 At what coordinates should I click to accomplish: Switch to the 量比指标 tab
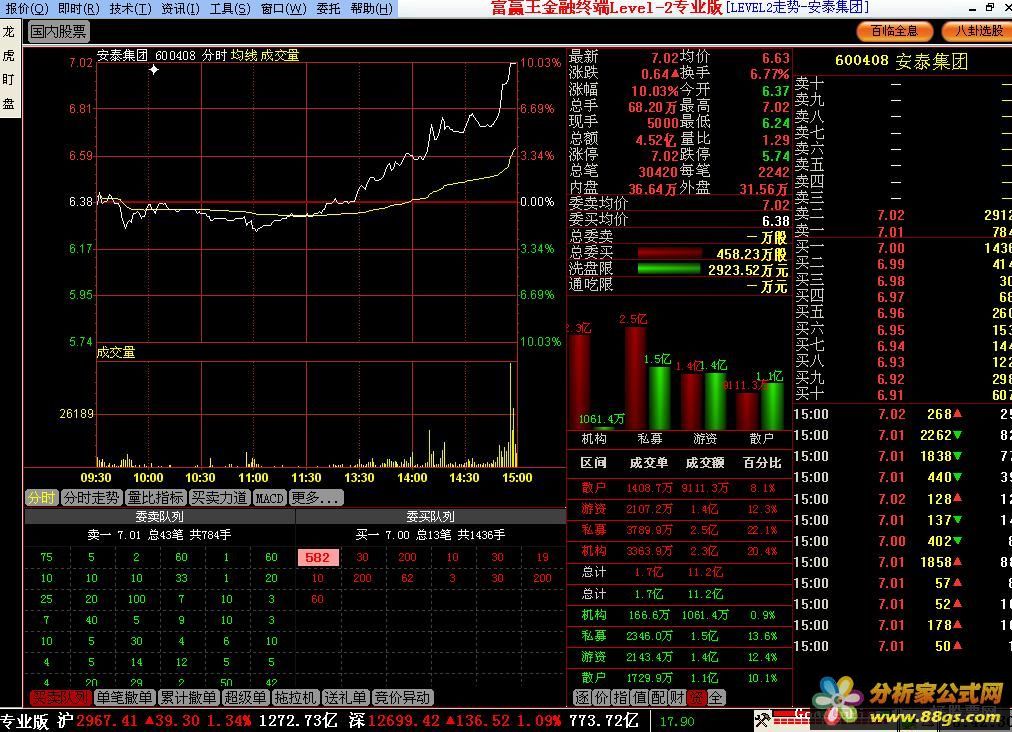click(156, 498)
